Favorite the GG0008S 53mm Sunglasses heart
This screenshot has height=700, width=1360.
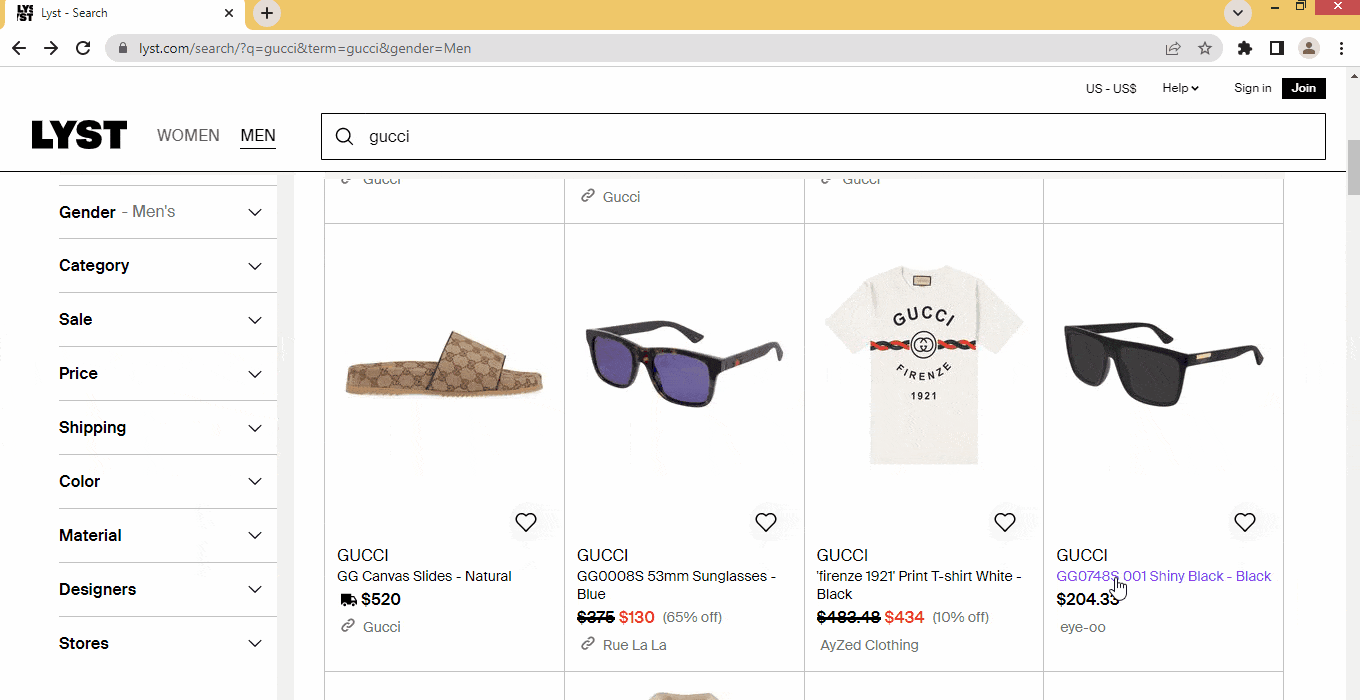pyautogui.click(x=766, y=522)
